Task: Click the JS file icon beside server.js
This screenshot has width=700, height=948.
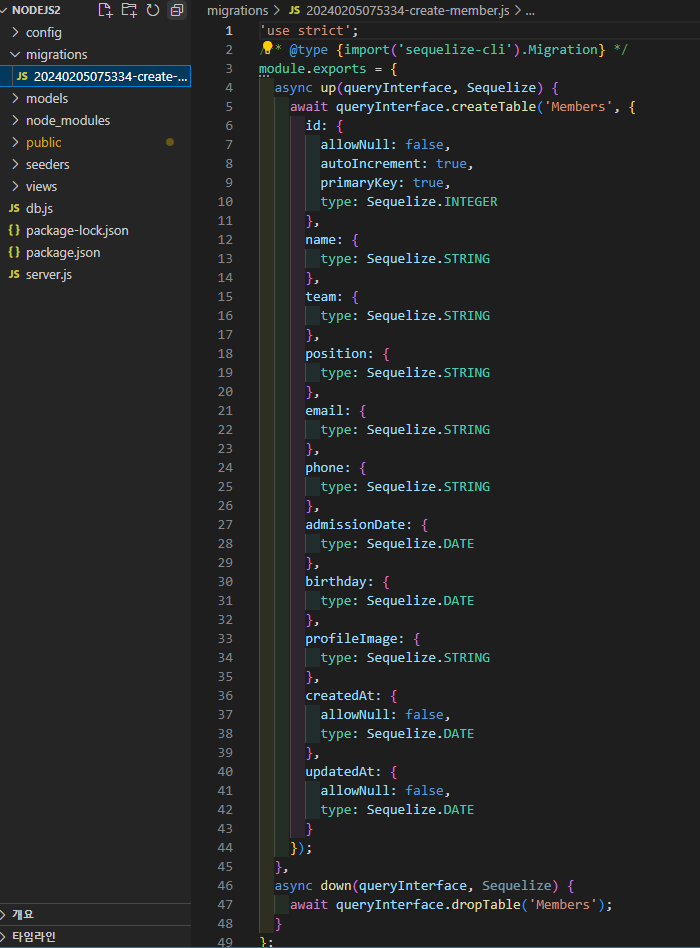Action: tap(15, 274)
